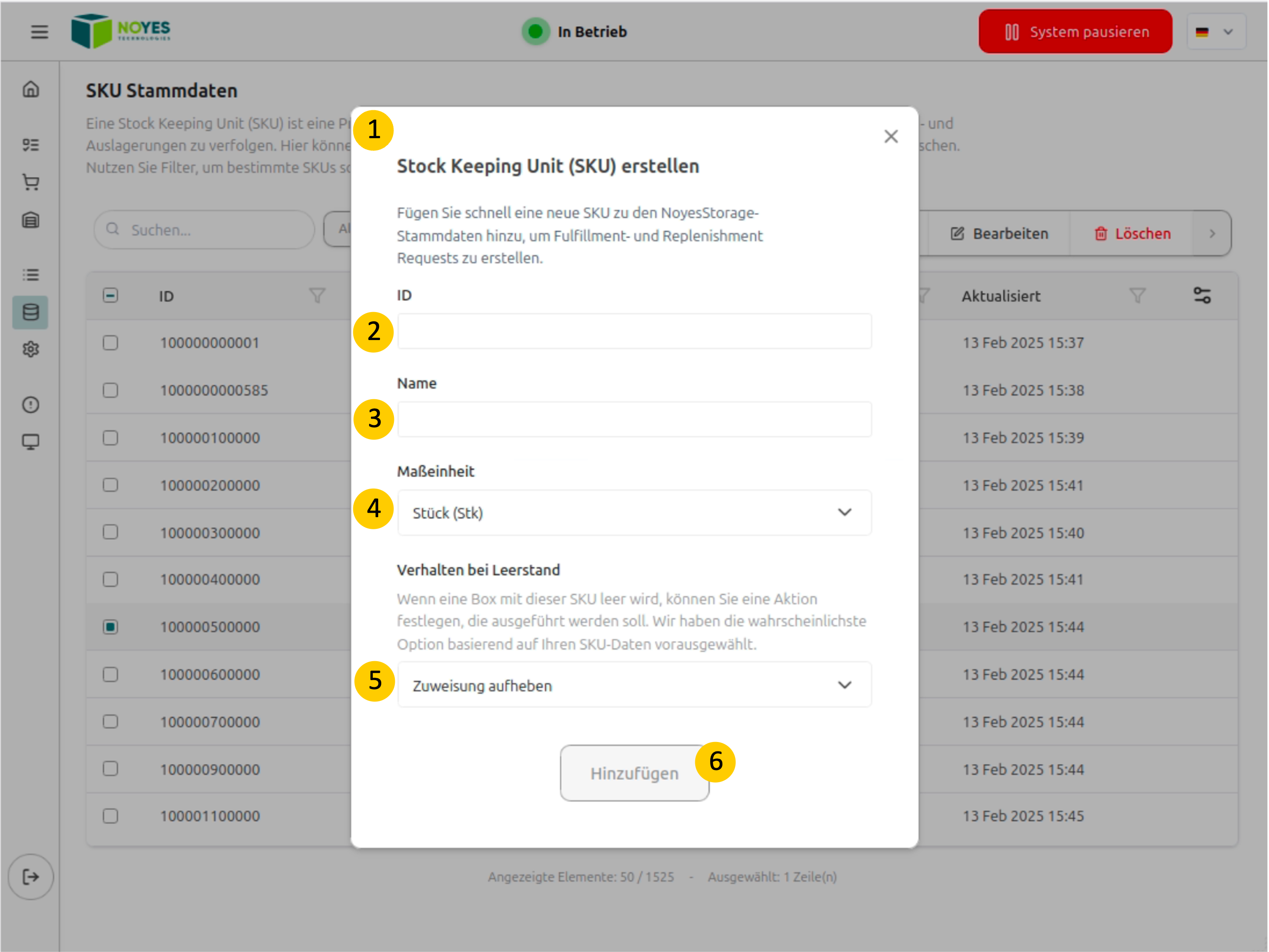This screenshot has width=1269, height=952.
Task: Click the Bearbeiten button
Action: pyautogui.click(x=999, y=233)
